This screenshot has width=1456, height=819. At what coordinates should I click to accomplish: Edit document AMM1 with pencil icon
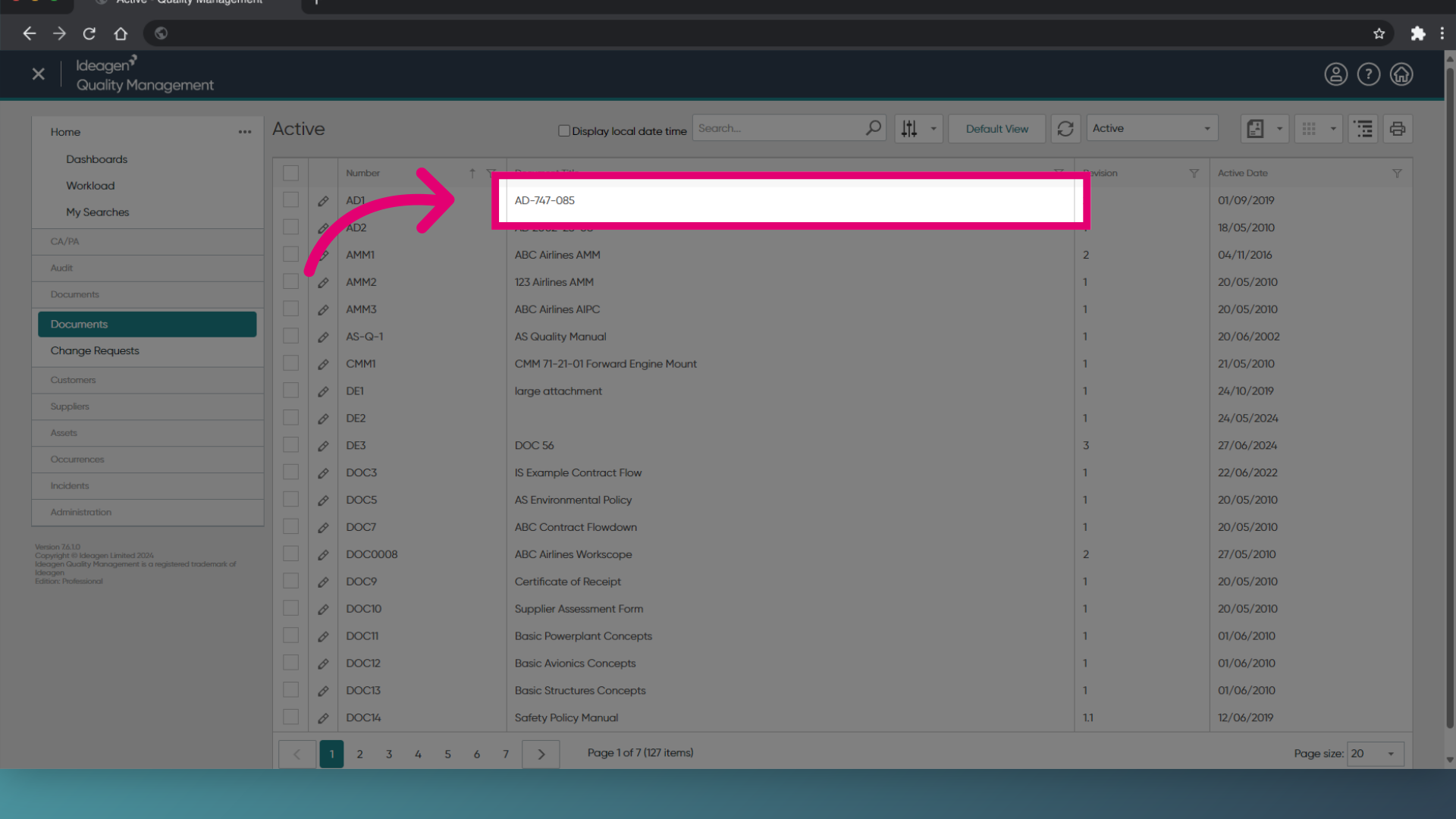323,256
